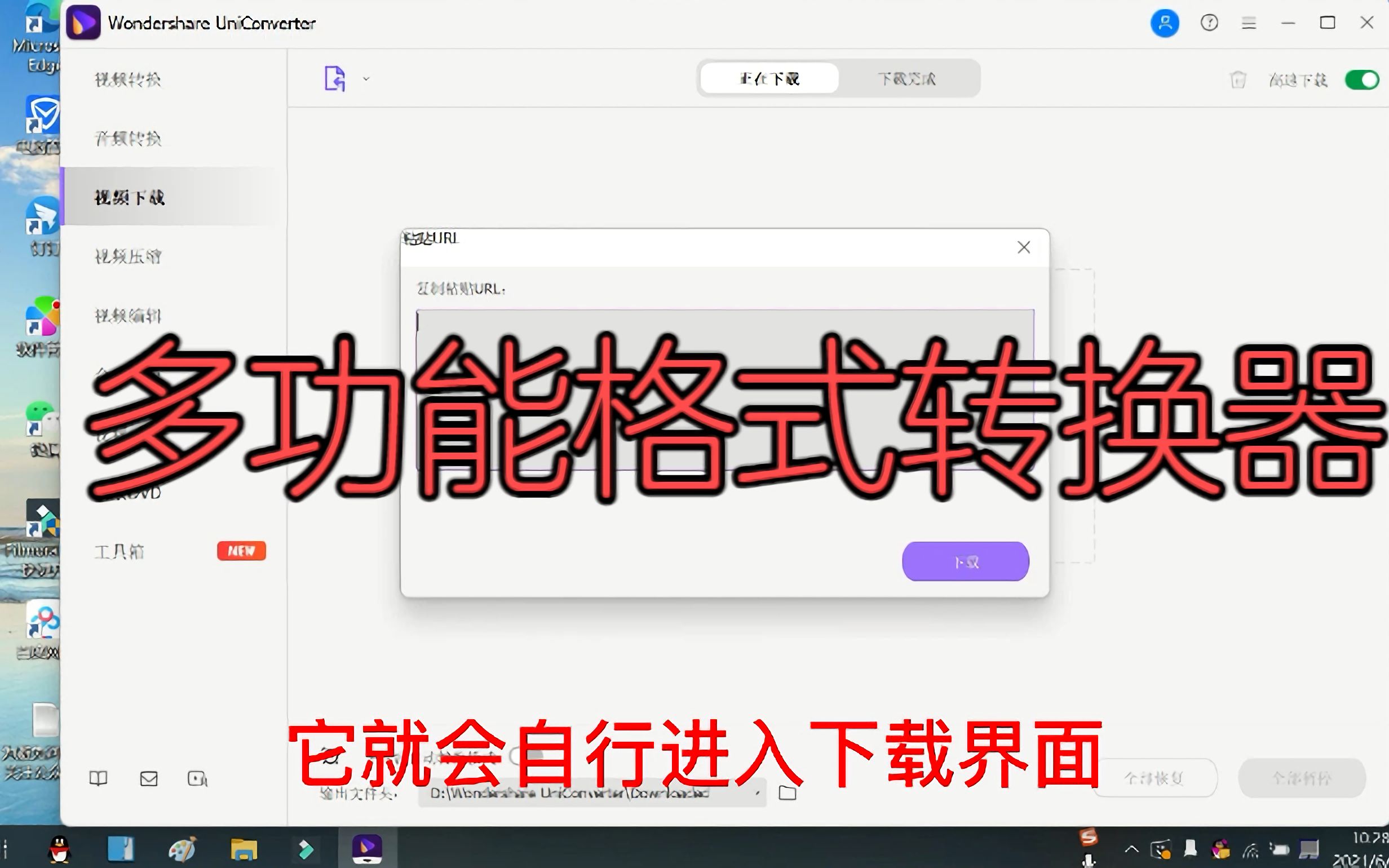Click the green arrow app in taskbar
This screenshot has height=868, width=1389.
[x=306, y=849]
